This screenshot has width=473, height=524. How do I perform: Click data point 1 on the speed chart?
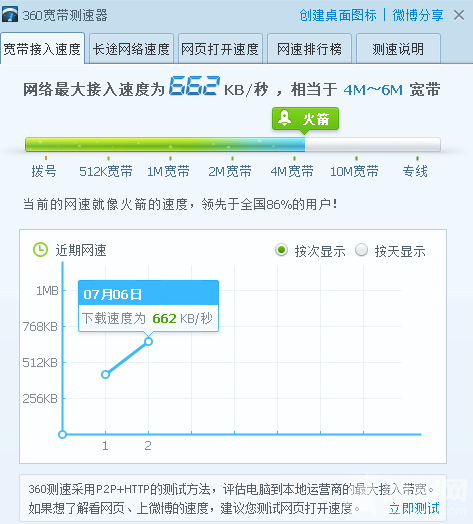pyautogui.click(x=105, y=374)
